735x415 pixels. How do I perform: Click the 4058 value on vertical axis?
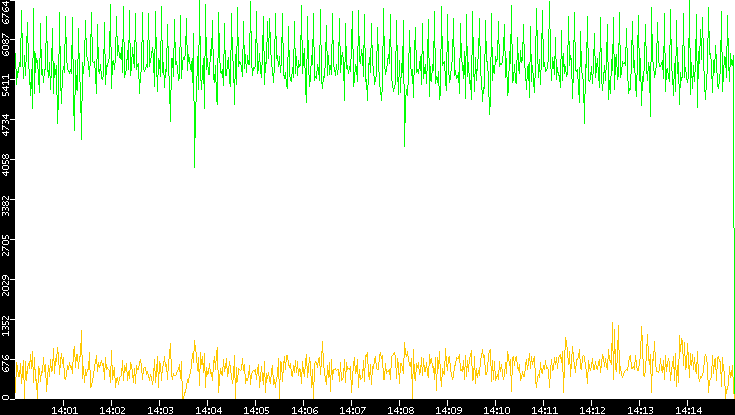[x=6, y=165]
